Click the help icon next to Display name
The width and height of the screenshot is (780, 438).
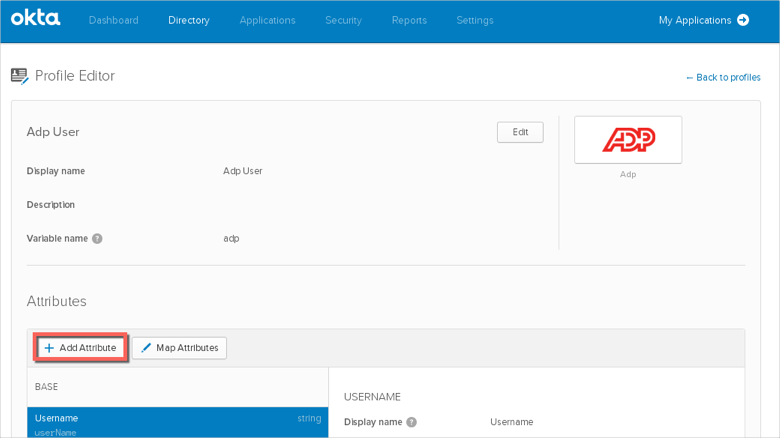pyautogui.click(x=411, y=422)
